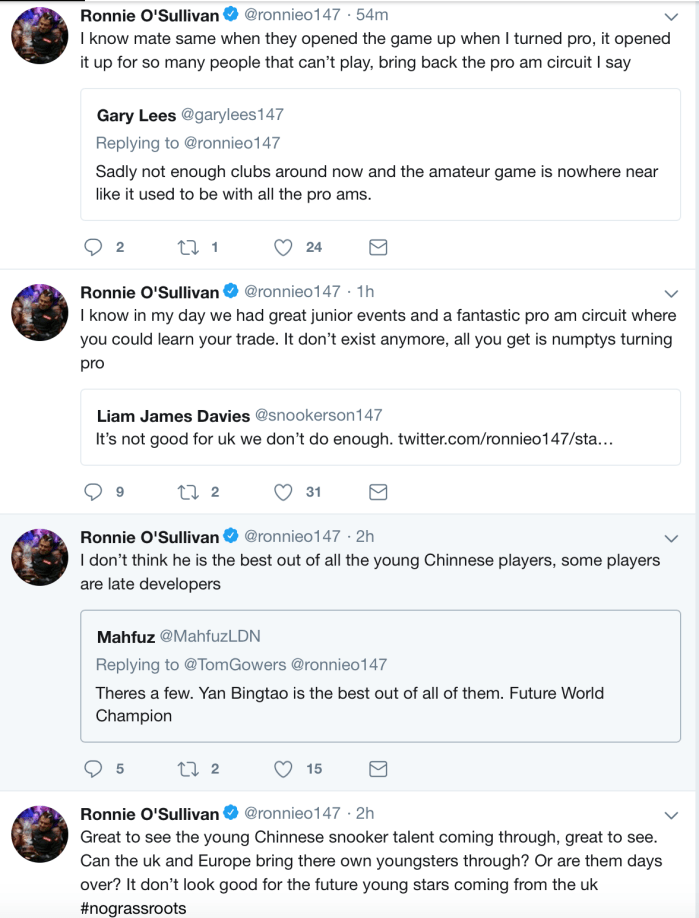Click the reply icon showing 5 replies
The height and width of the screenshot is (918, 699).
(x=92, y=769)
